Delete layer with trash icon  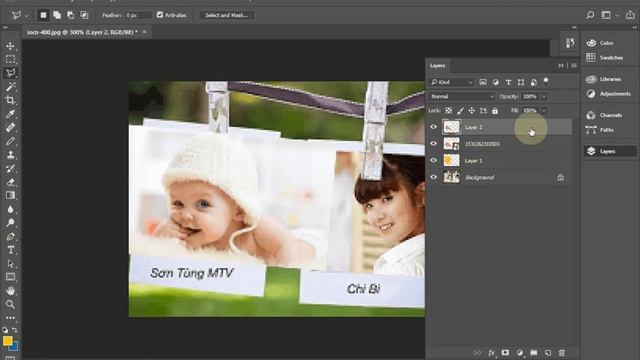(x=562, y=353)
